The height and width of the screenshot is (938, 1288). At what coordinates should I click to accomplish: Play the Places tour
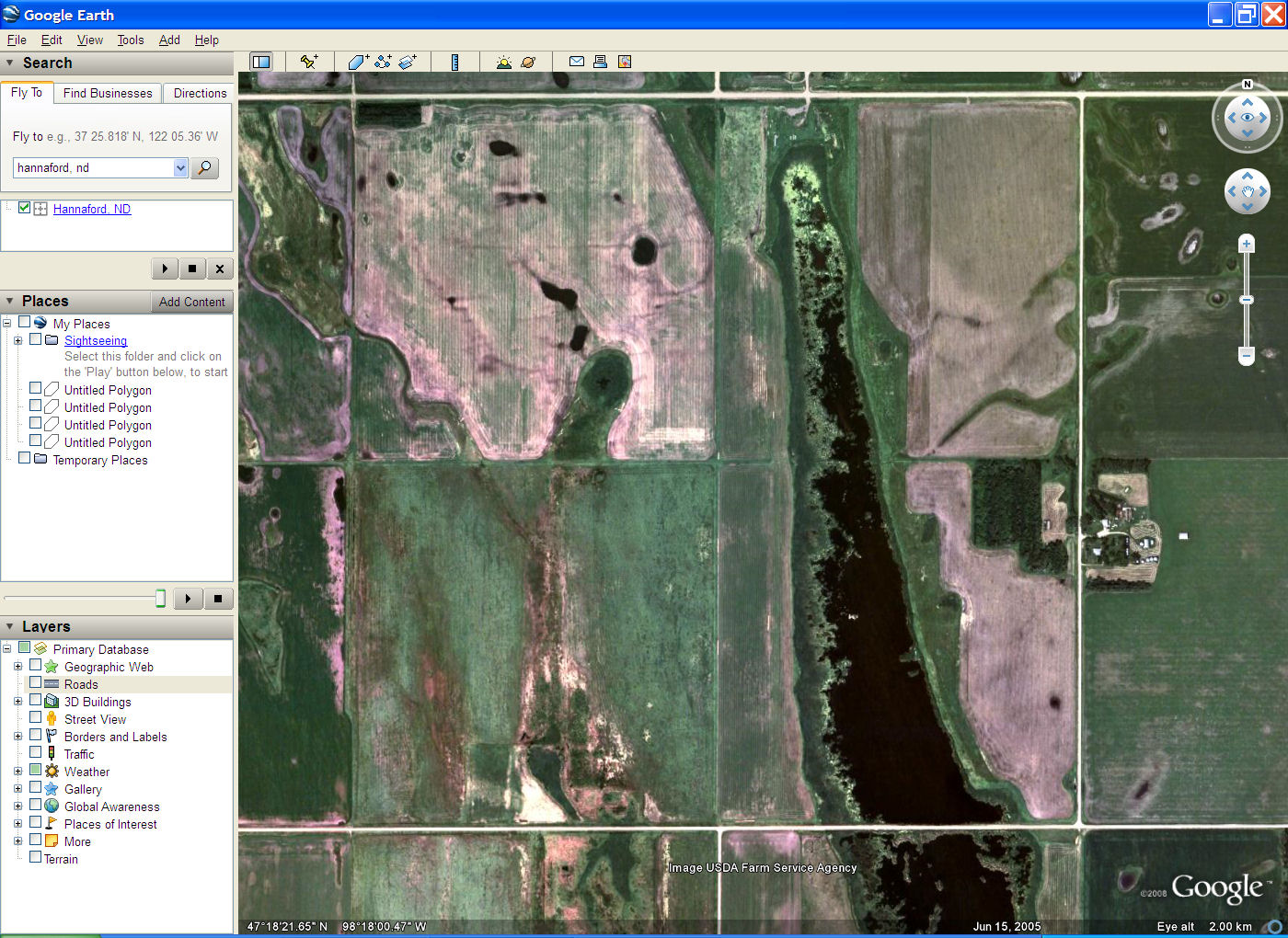click(189, 599)
